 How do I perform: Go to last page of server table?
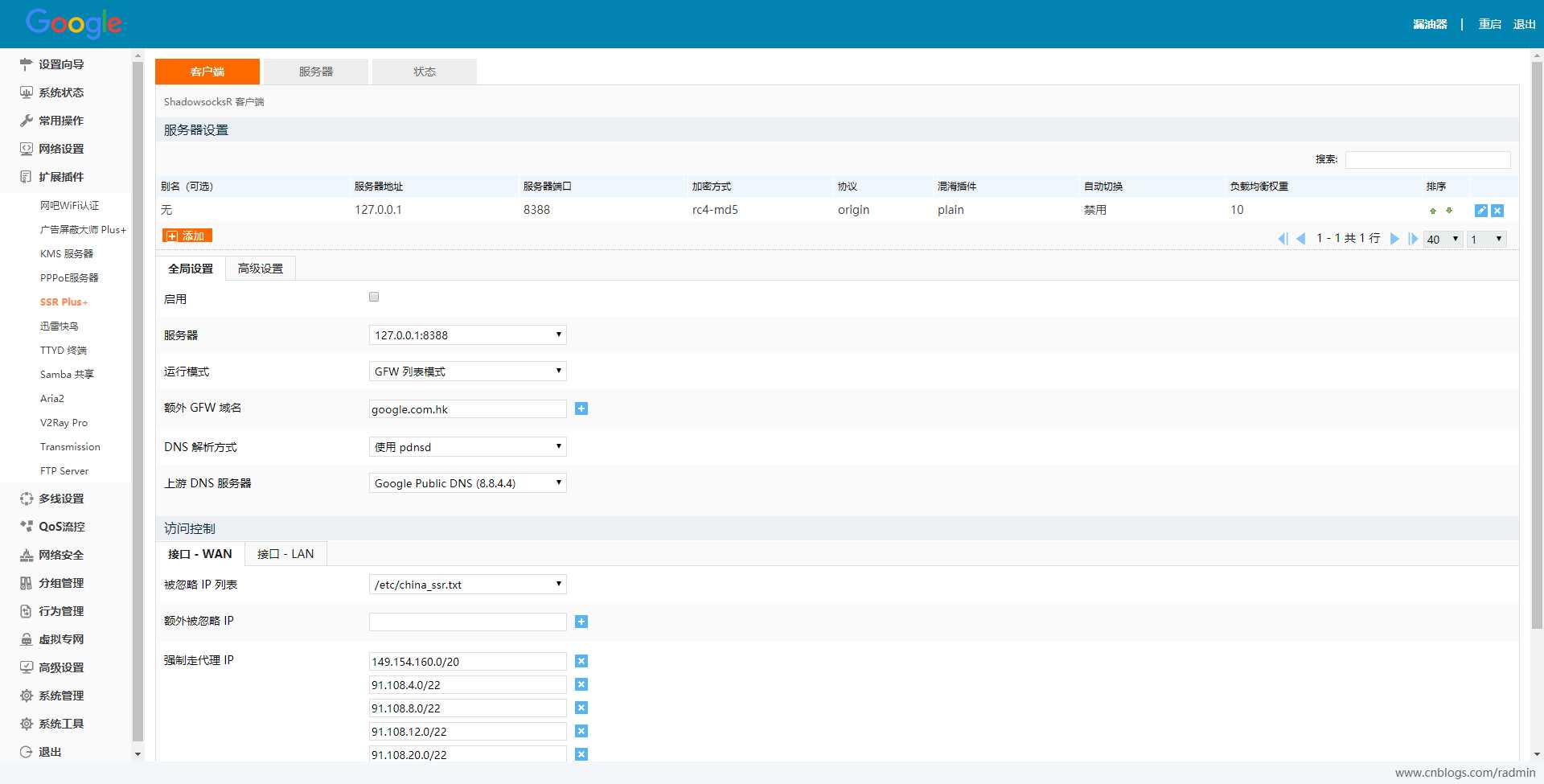tap(1413, 239)
